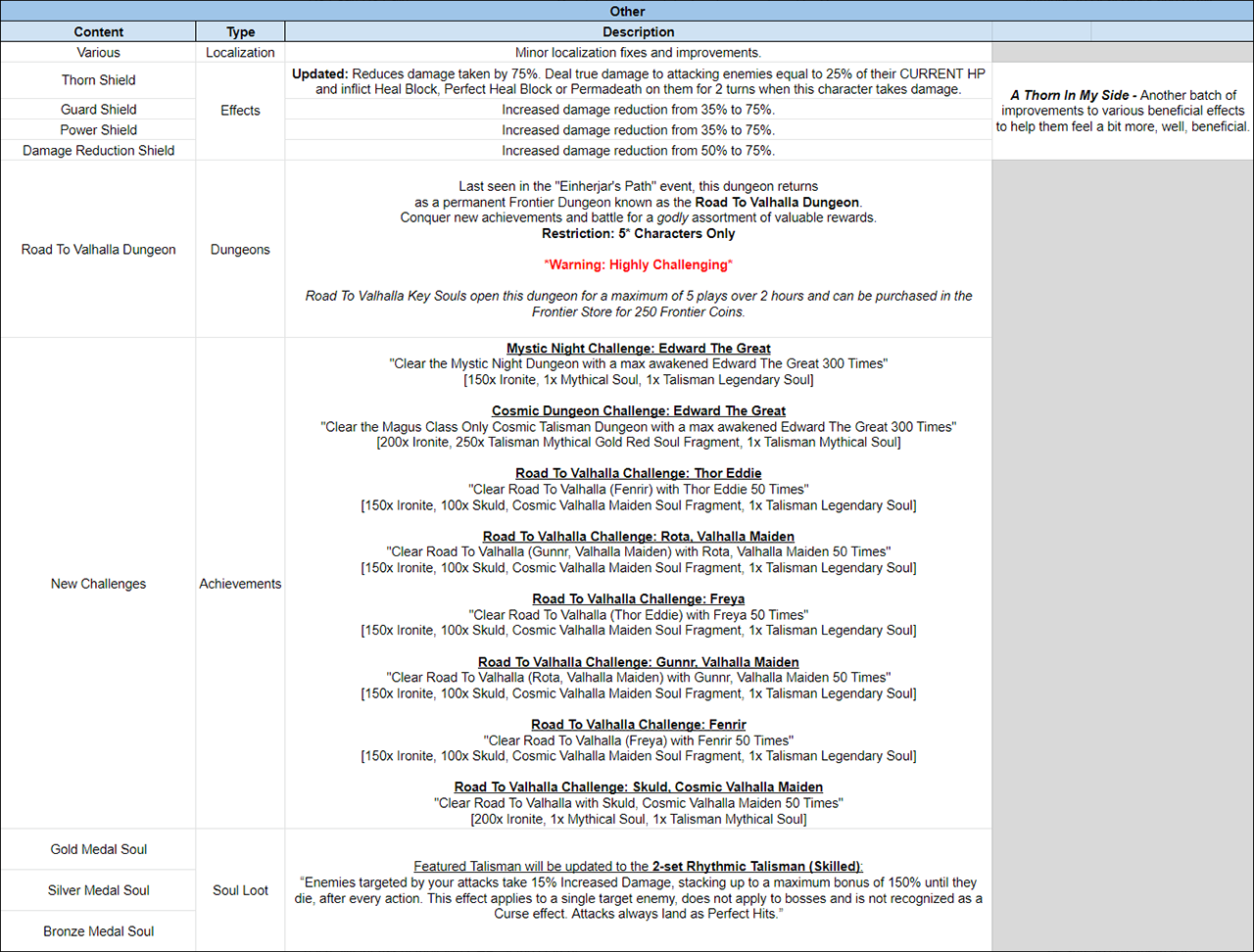
Task: Click "Road To Valhalla Challenge: Fenrir" heading
Action: 638,725
